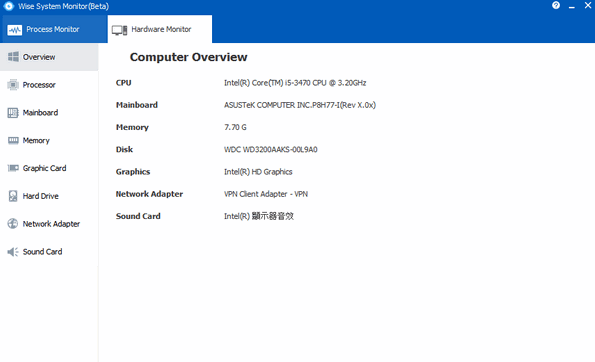
Task: Minimize the Wise System Monitor window
Action: click(x=571, y=6)
